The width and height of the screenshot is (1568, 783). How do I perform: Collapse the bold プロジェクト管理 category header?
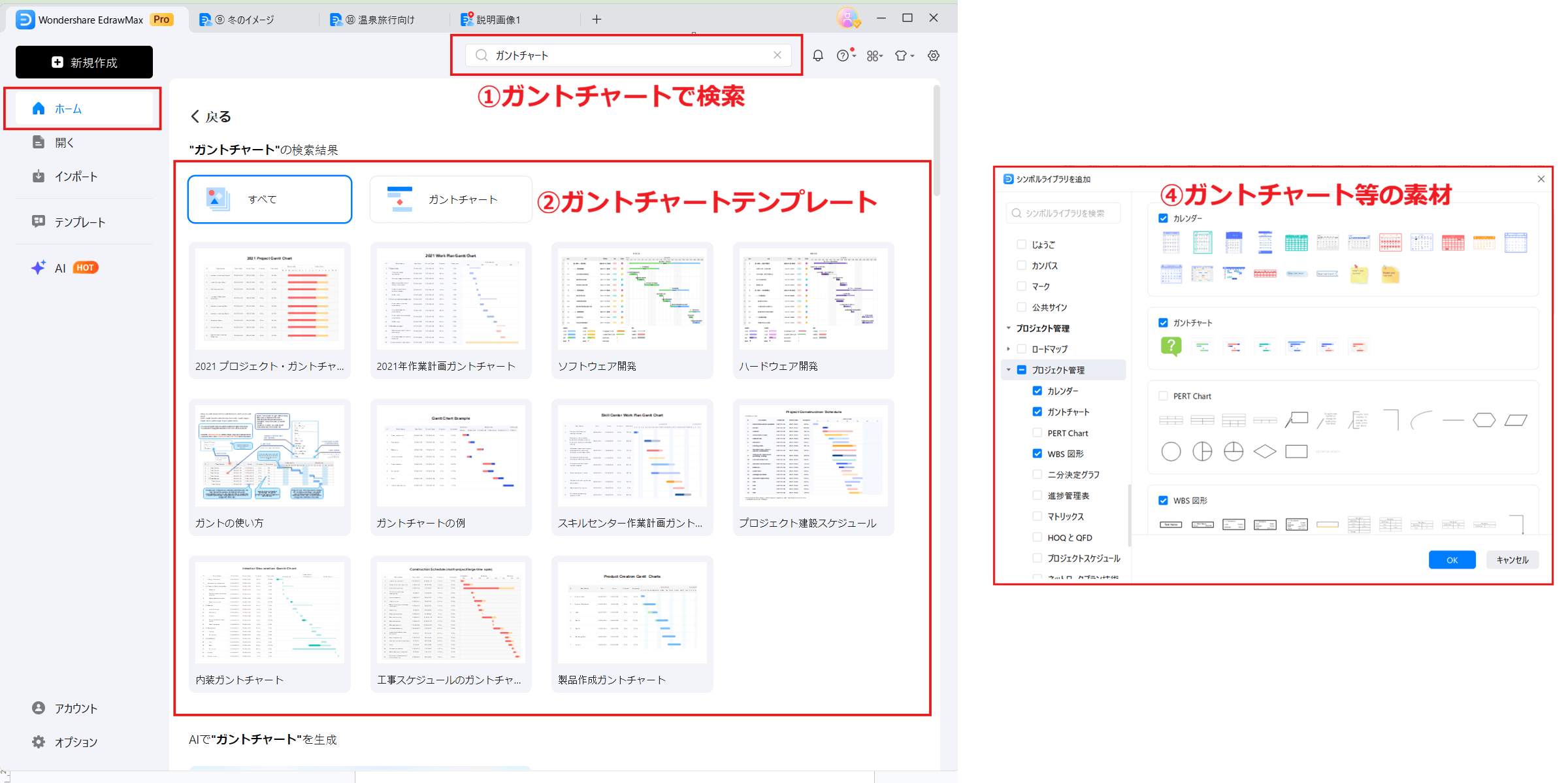click(1009, 328)
